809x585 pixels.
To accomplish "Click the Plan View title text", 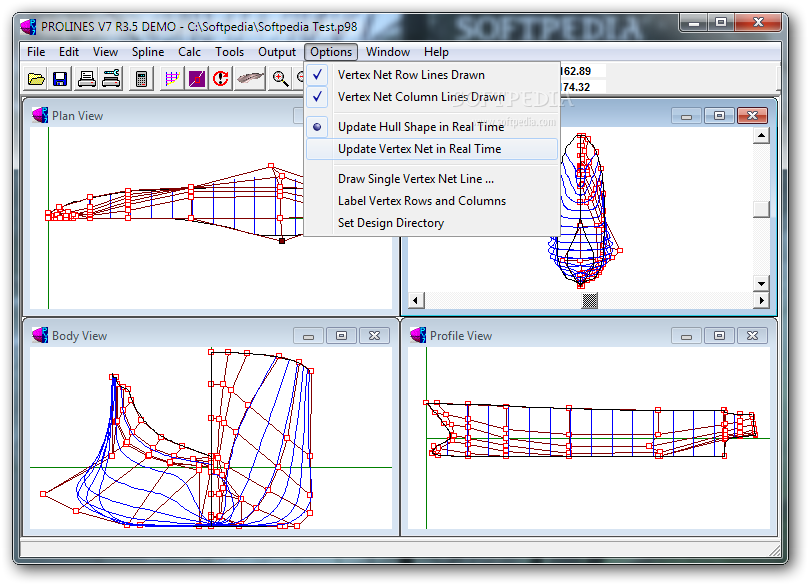I will tap(77, 116).
